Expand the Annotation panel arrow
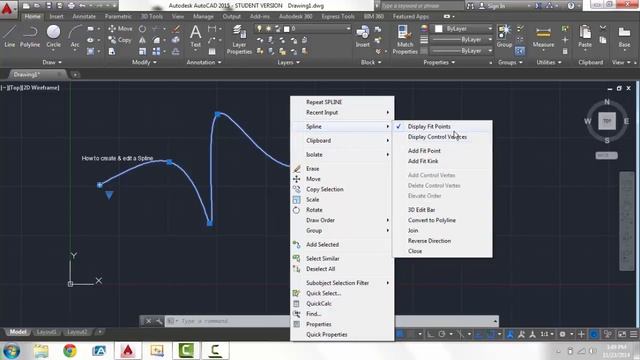 point(220,62)
